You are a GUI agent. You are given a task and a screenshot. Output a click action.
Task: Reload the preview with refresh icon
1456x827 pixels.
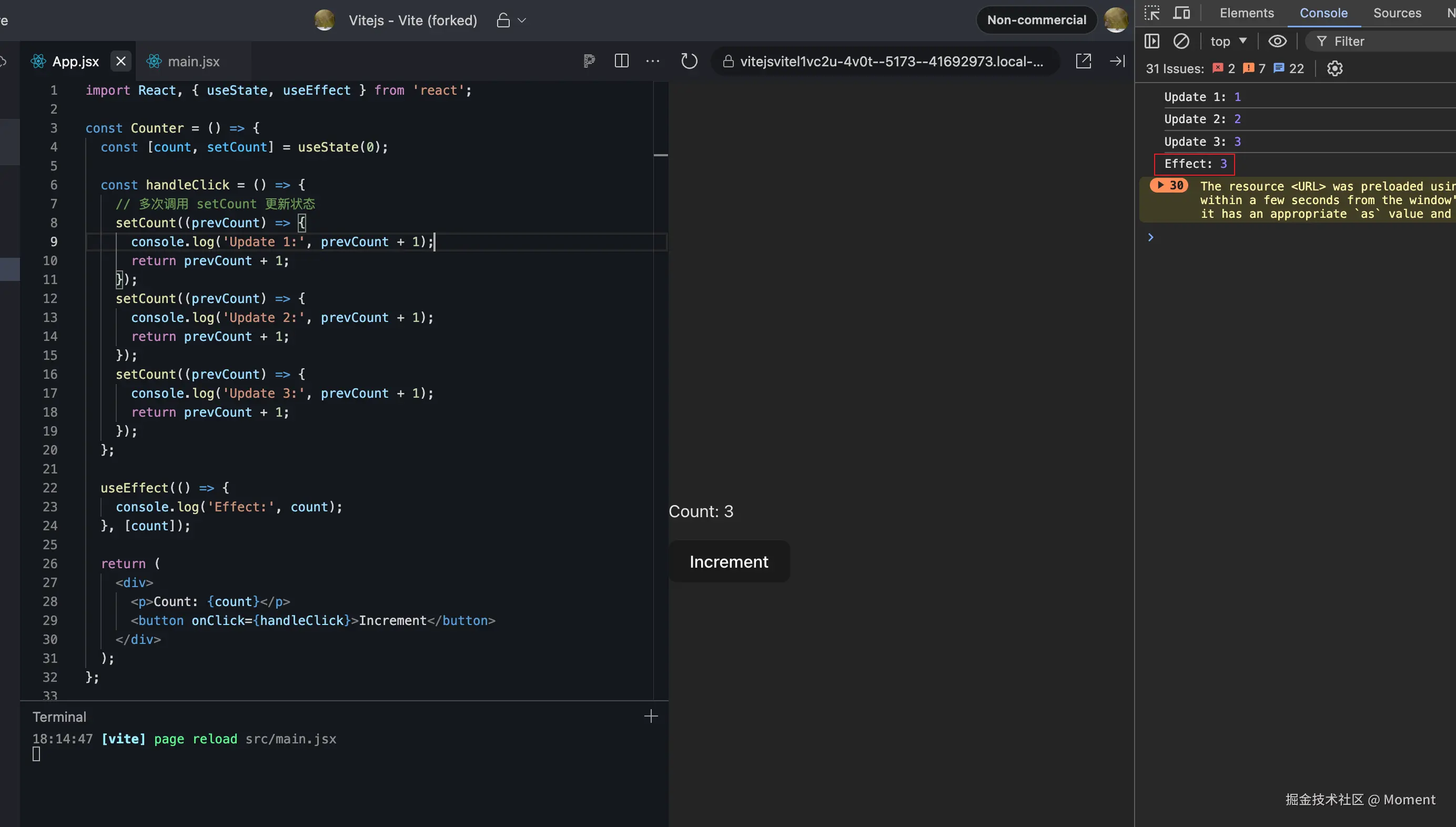[689, 61]
